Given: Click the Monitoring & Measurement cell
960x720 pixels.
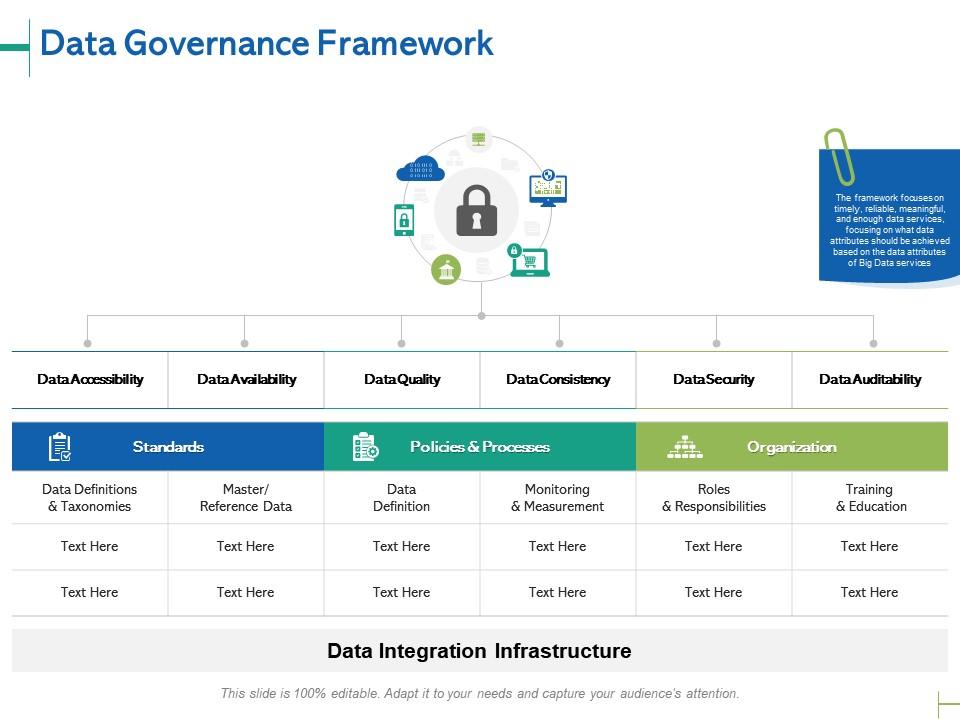Looking at the screenshot, I should [x=558, y=498].
